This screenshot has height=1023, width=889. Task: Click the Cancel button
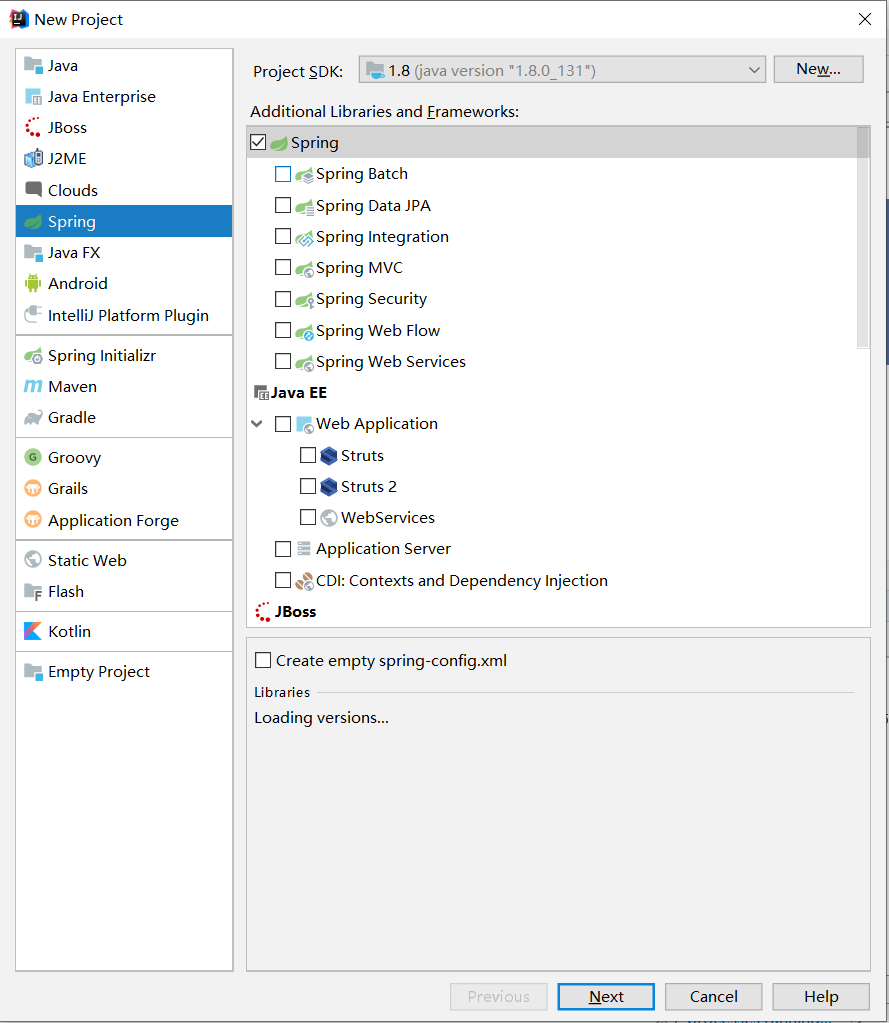click(714, 996)
